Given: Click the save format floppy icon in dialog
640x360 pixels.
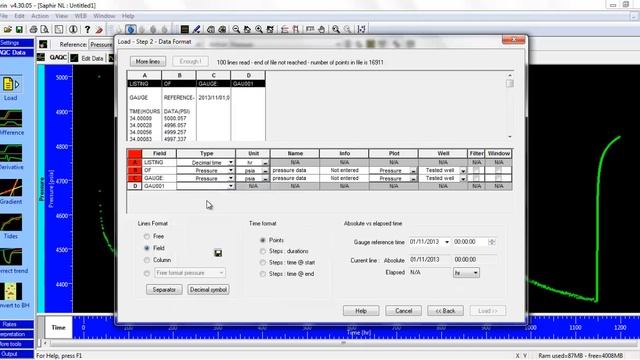Looking at the screenshot, I should [218, 253].
